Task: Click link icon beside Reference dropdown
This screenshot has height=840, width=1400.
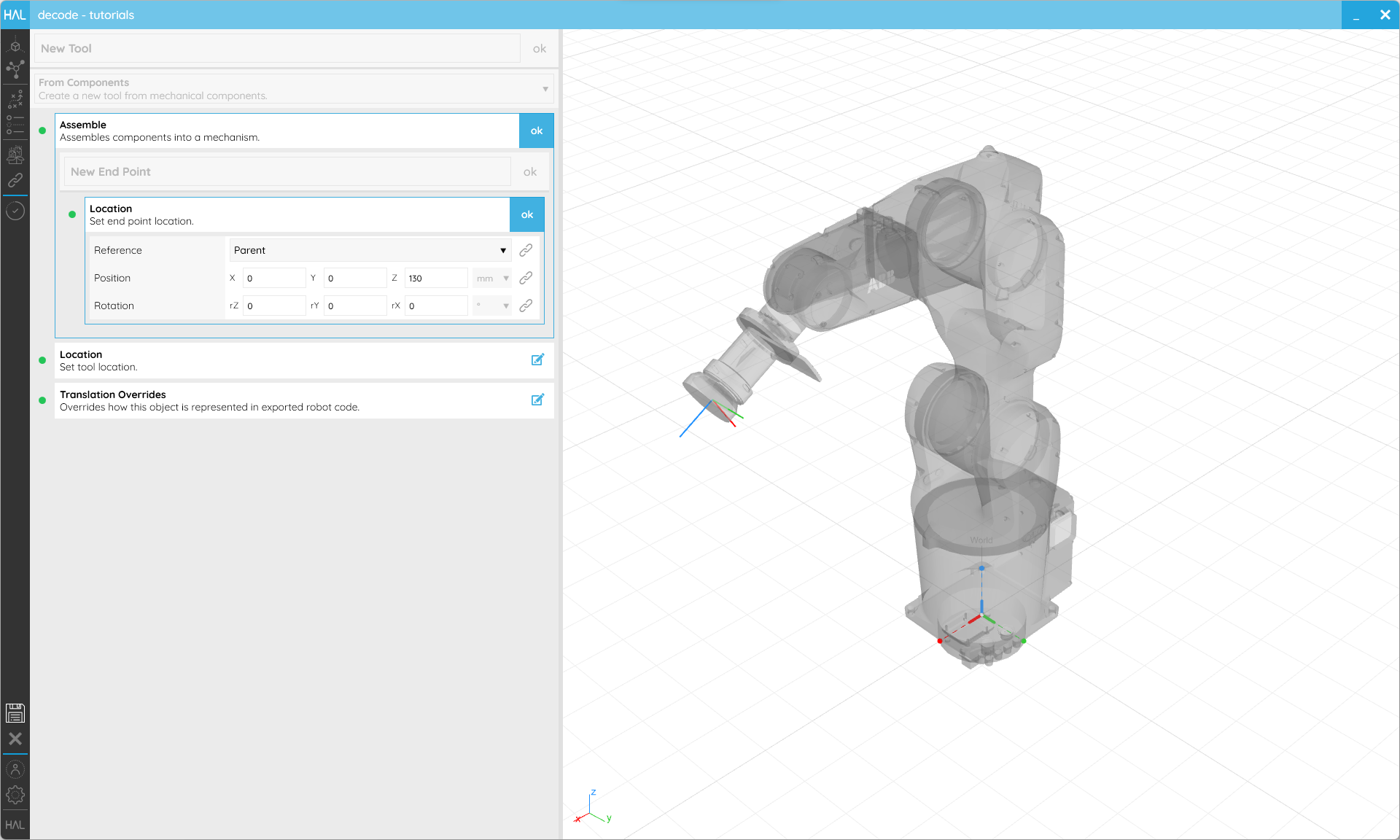Action: [526, 250]
